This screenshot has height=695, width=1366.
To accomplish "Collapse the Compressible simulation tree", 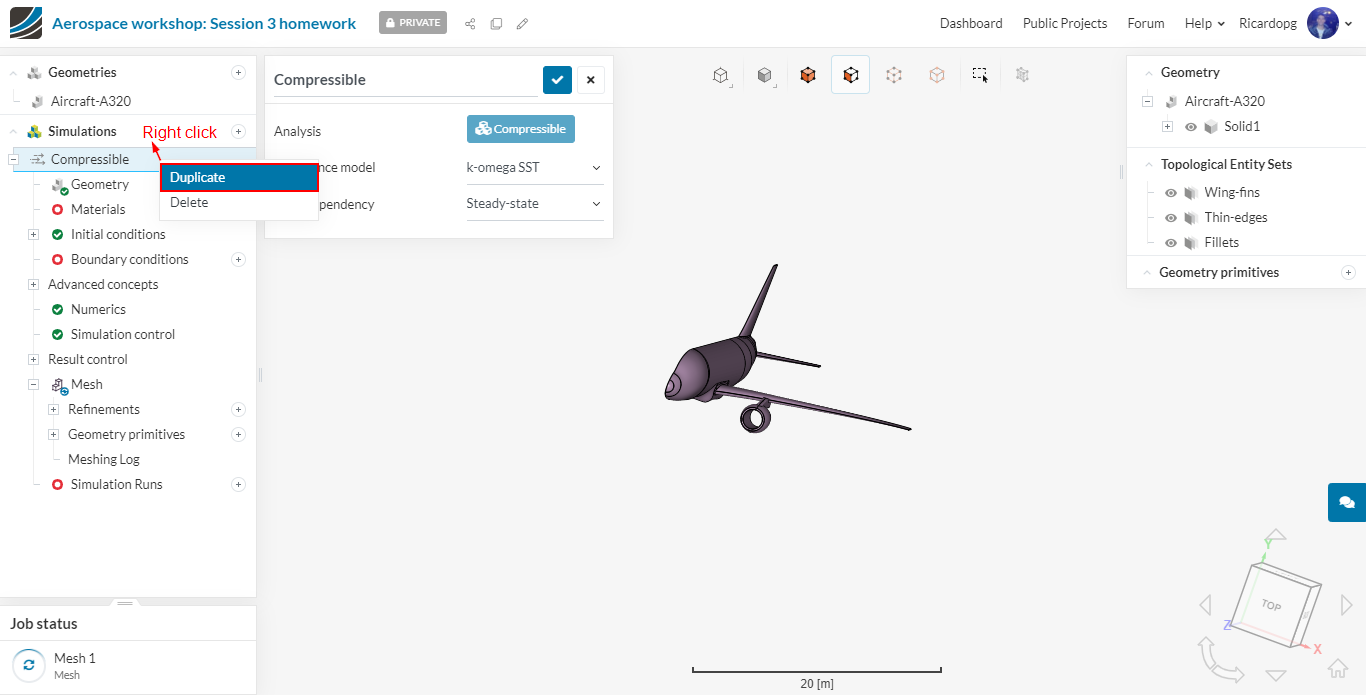I will [14, 159].
